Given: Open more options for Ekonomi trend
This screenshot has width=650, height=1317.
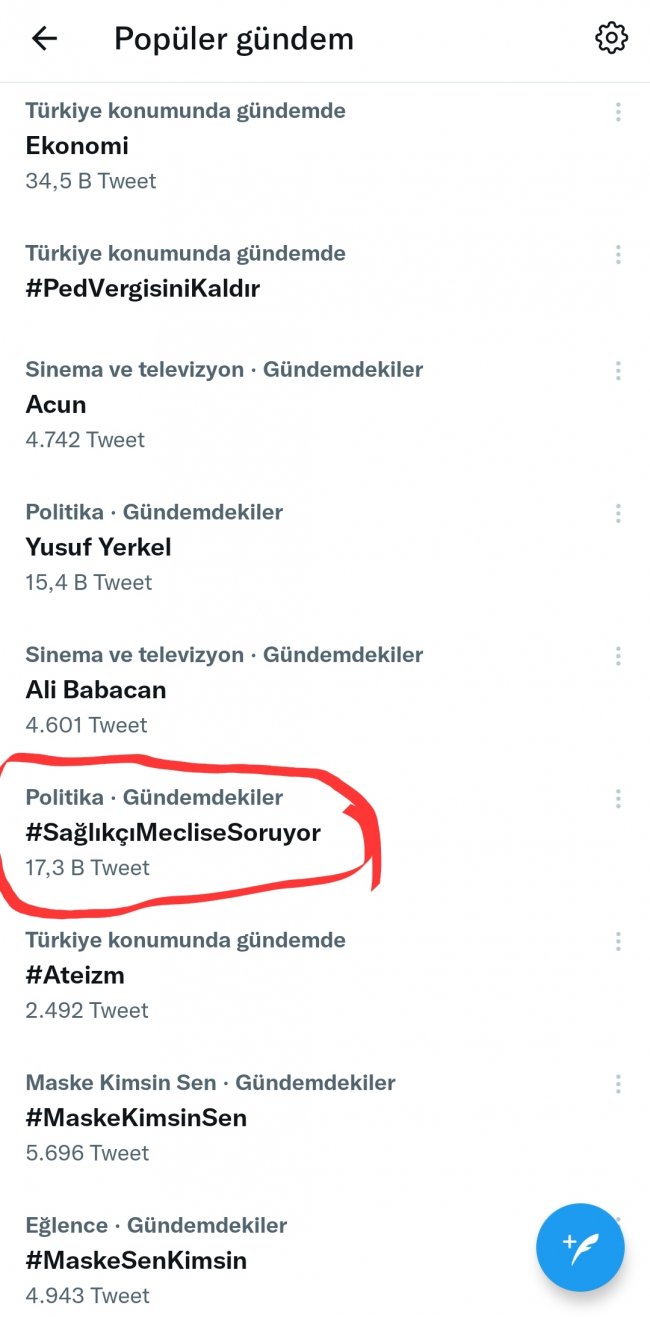Looking at the screenshot, I should 618,112.
